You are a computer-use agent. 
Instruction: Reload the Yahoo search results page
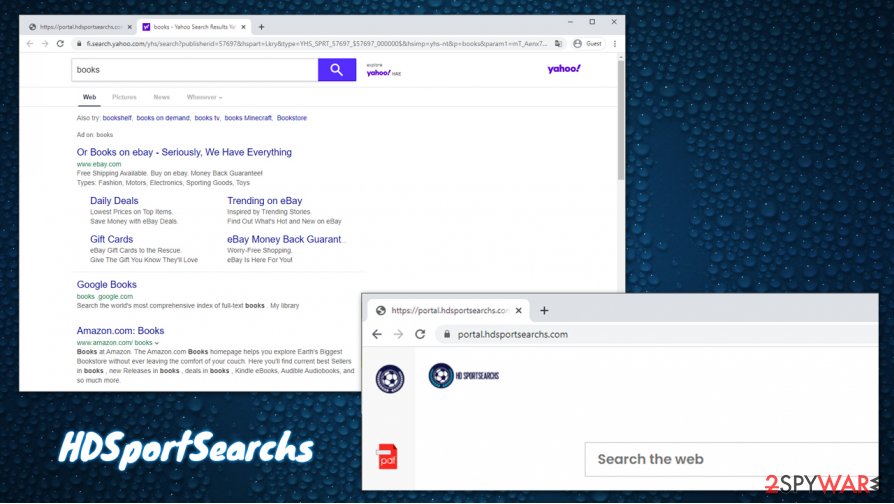pos(60,43)
